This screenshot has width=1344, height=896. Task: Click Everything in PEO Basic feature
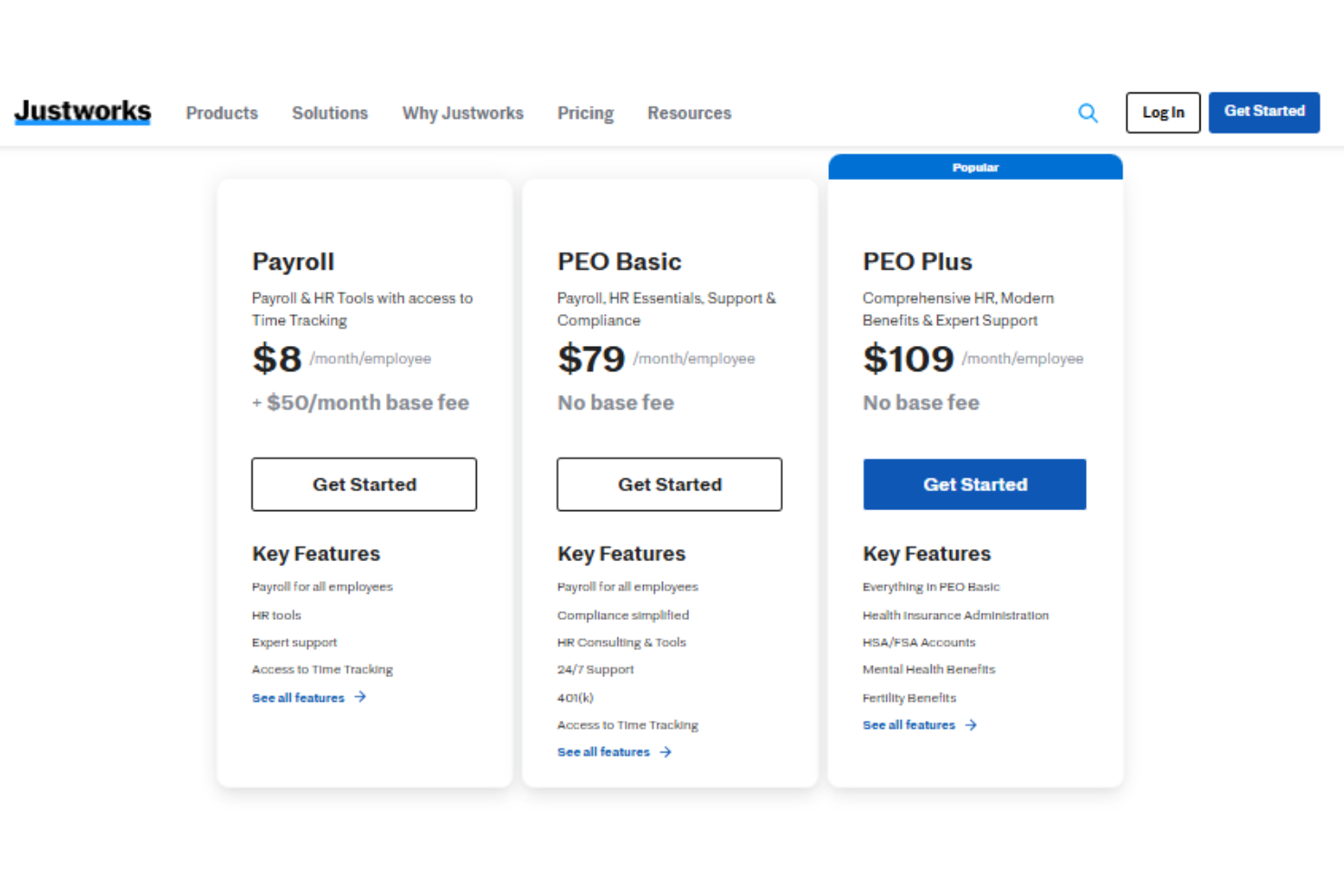tap(931, 586)
